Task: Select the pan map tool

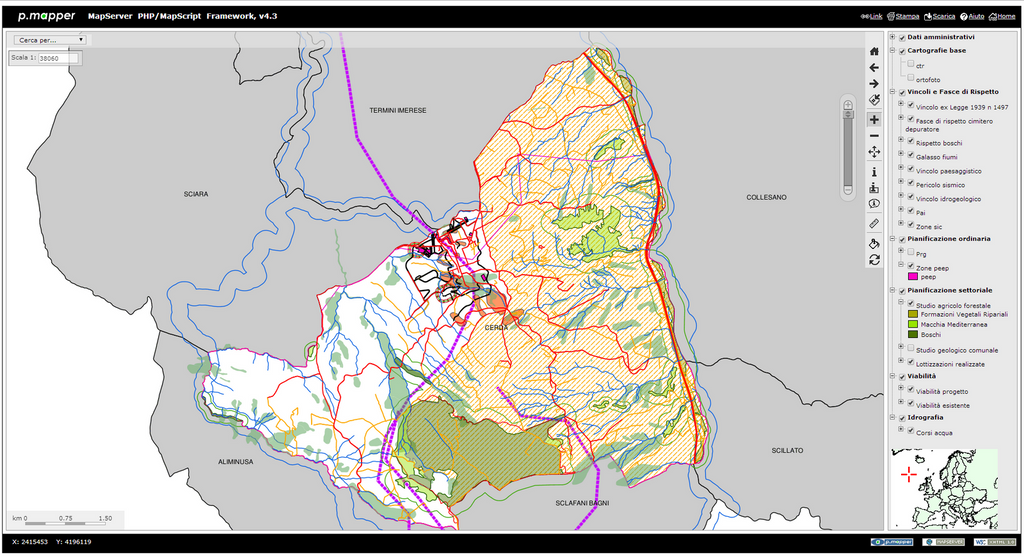Action: (874, 152)
